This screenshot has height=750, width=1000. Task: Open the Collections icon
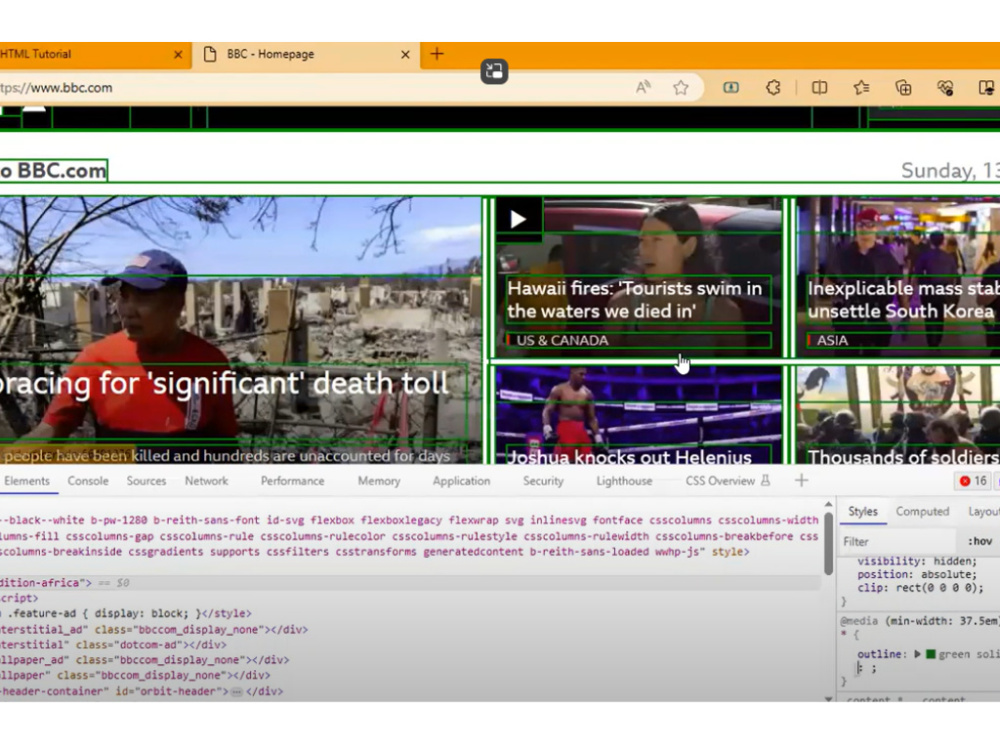tap(903, 87)
